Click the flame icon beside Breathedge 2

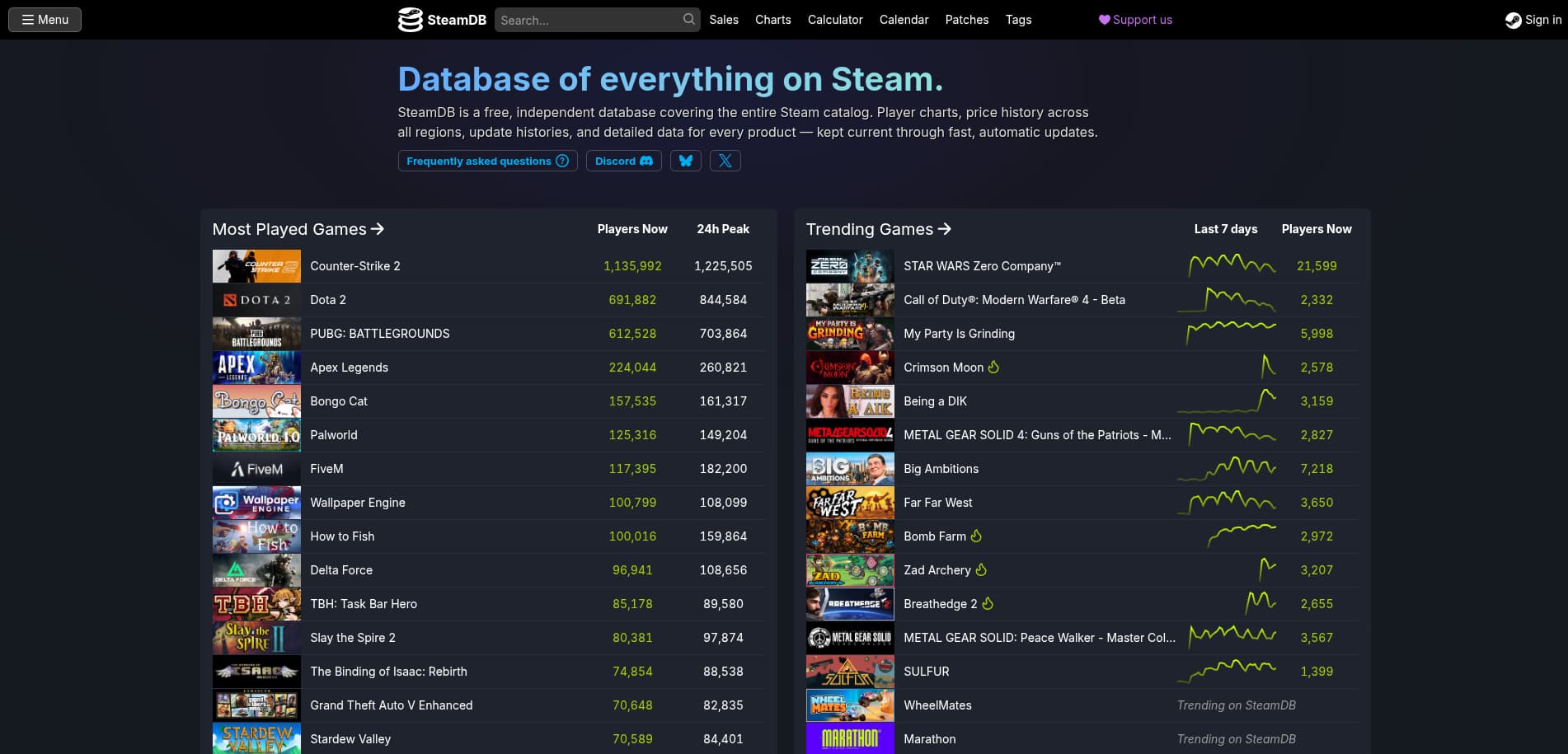[988, 603]
